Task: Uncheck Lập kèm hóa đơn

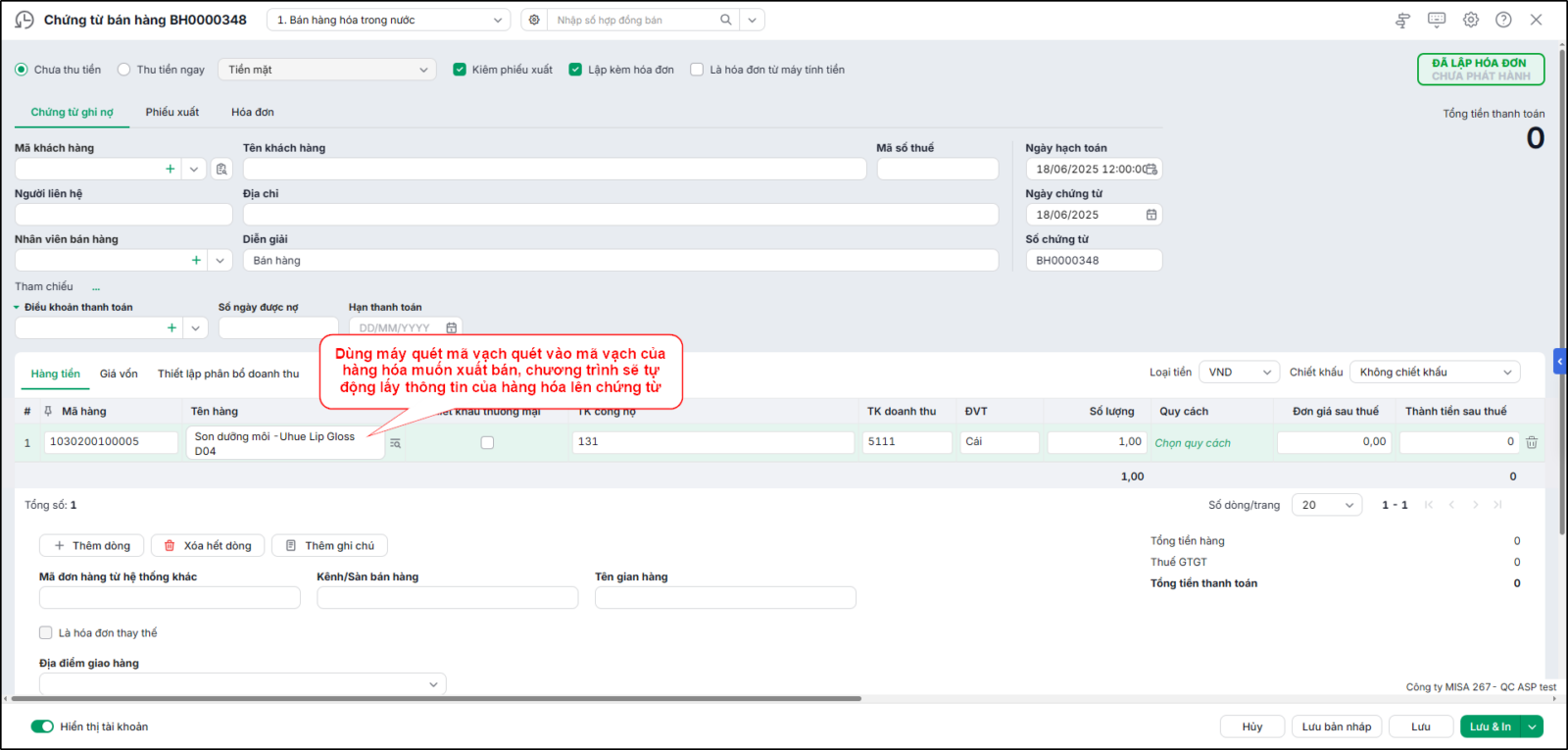Action: (575, 70)
